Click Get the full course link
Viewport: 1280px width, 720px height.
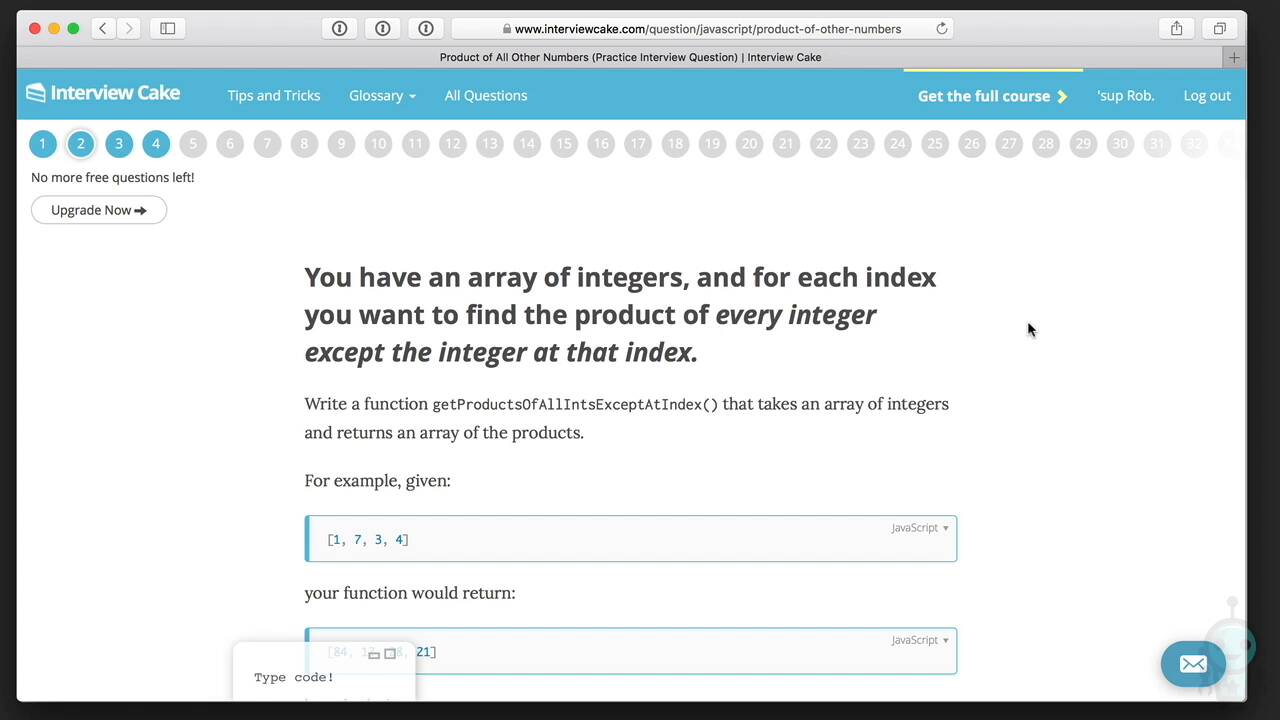click(992, 96)
